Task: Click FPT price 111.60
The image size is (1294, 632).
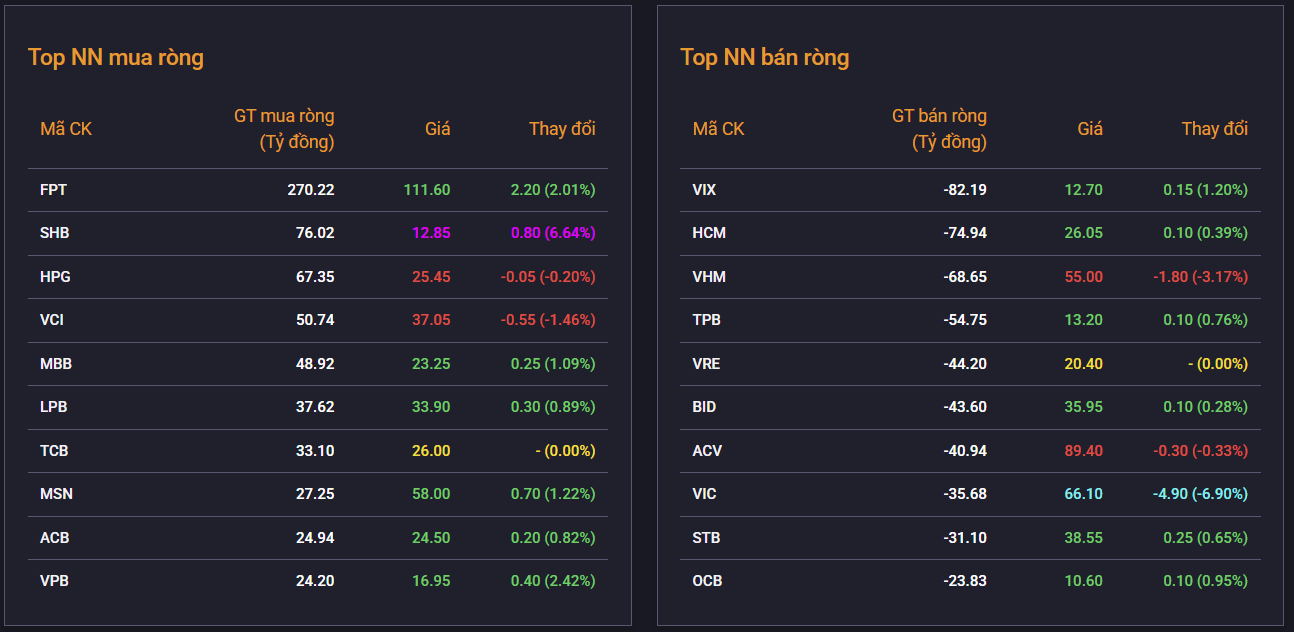Action: 427,190
